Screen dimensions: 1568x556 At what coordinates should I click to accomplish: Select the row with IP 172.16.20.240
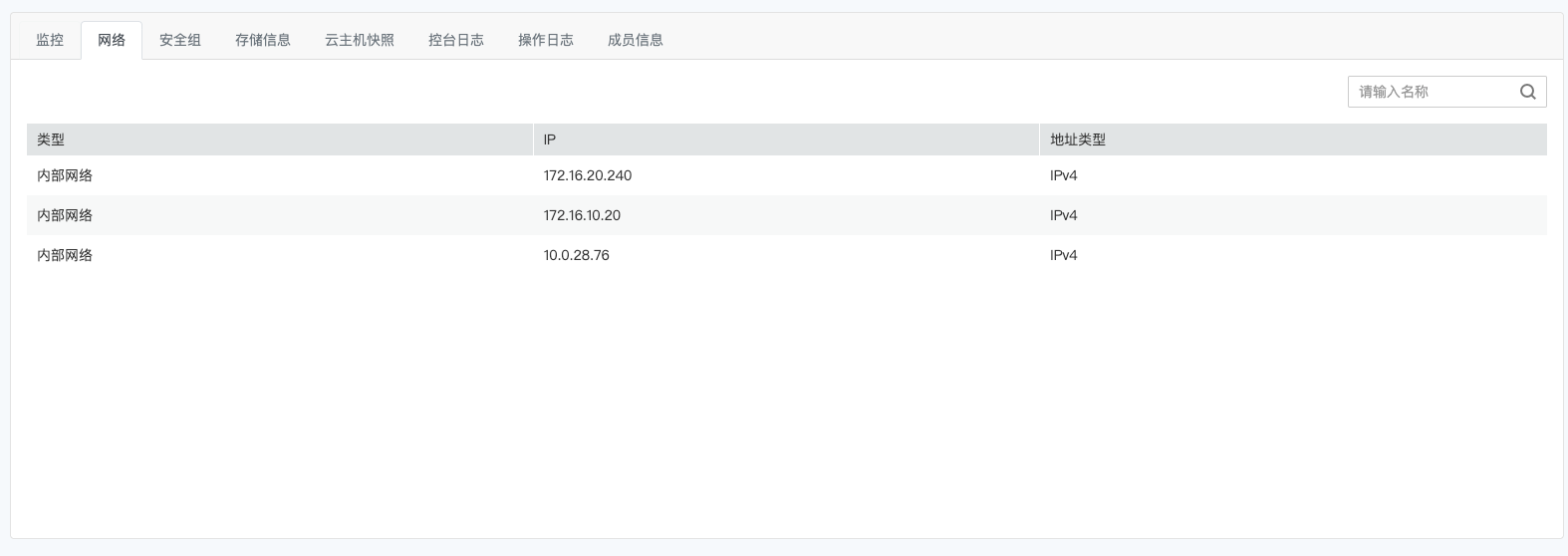coord(588,175)
